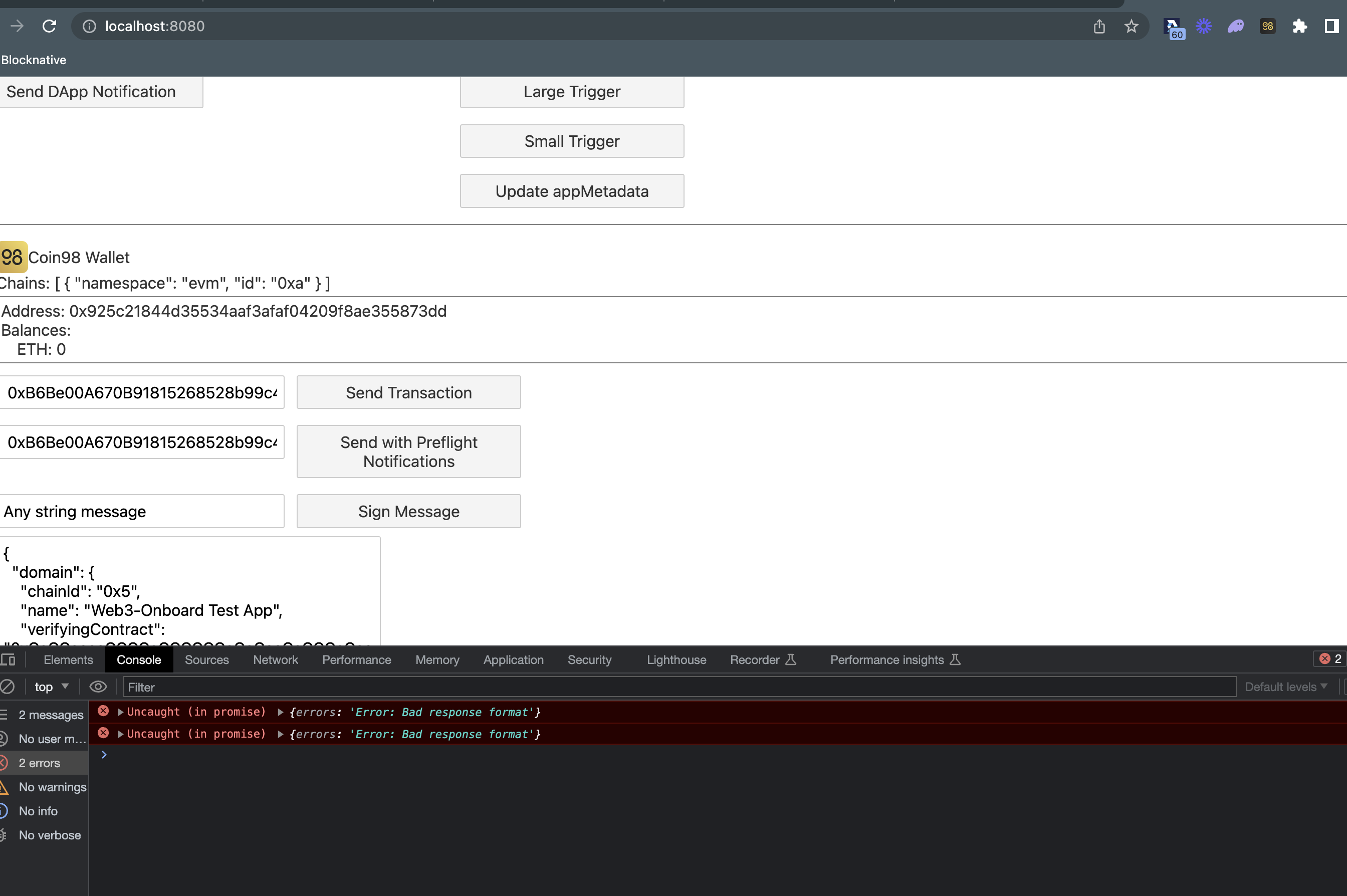Toggle the browser side panel icon

[1331, 26]
